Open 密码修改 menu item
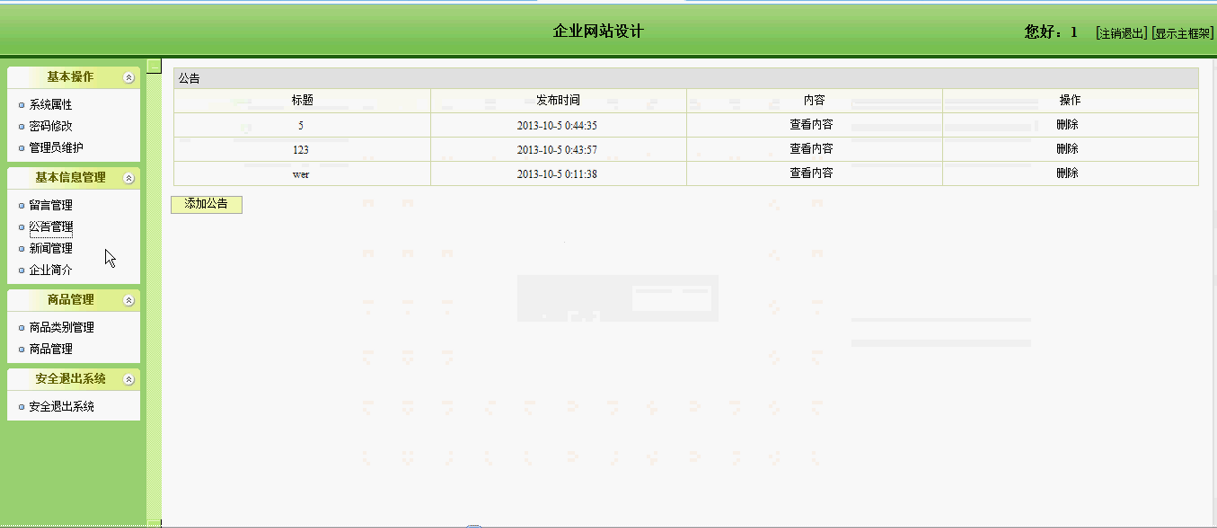Viewport: 1217px width, 528px height. pyautogui.click(x=51, y=126)
